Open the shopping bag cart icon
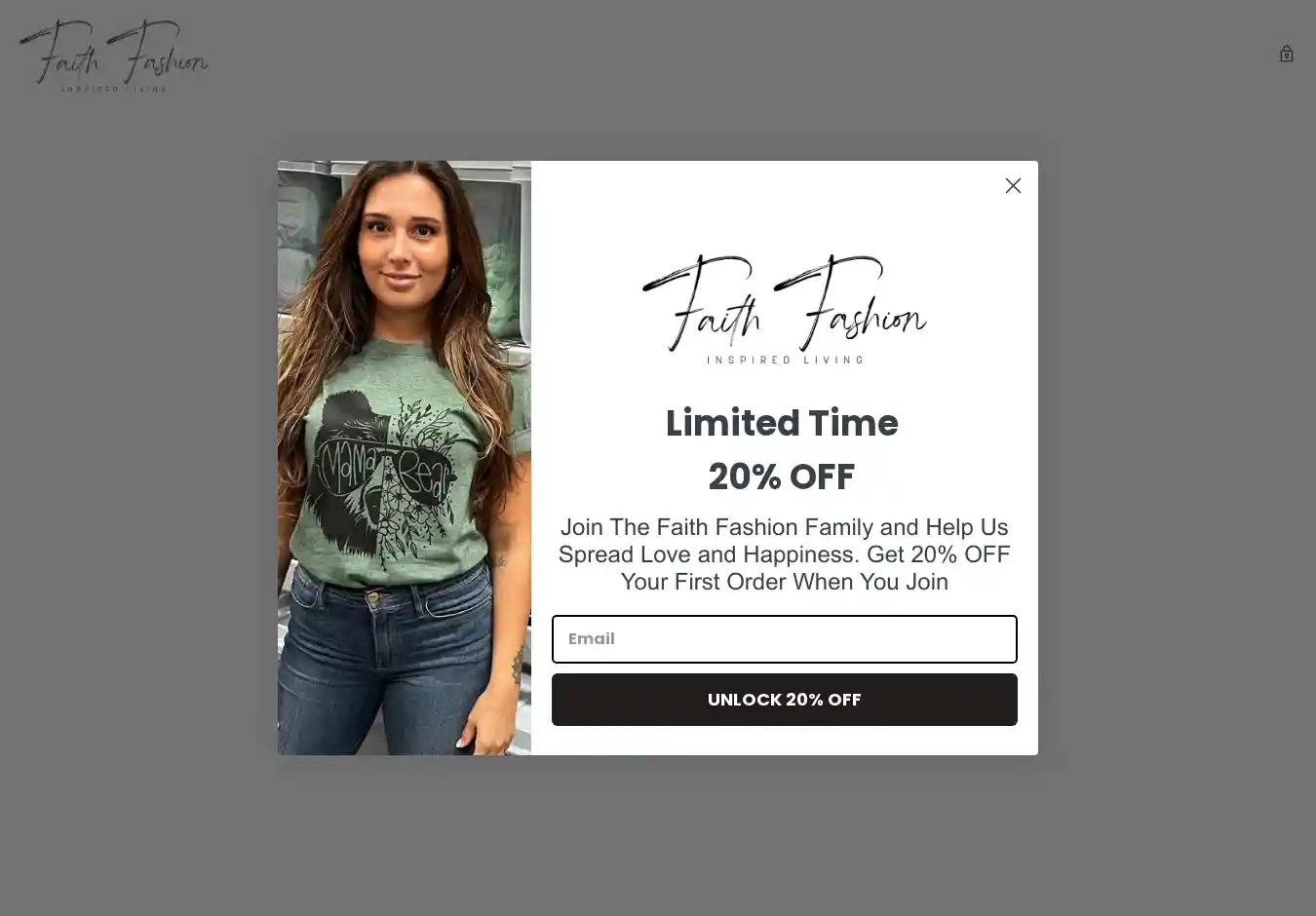The height and width of the screenshot is (916, 1316). coord(1287,54)
